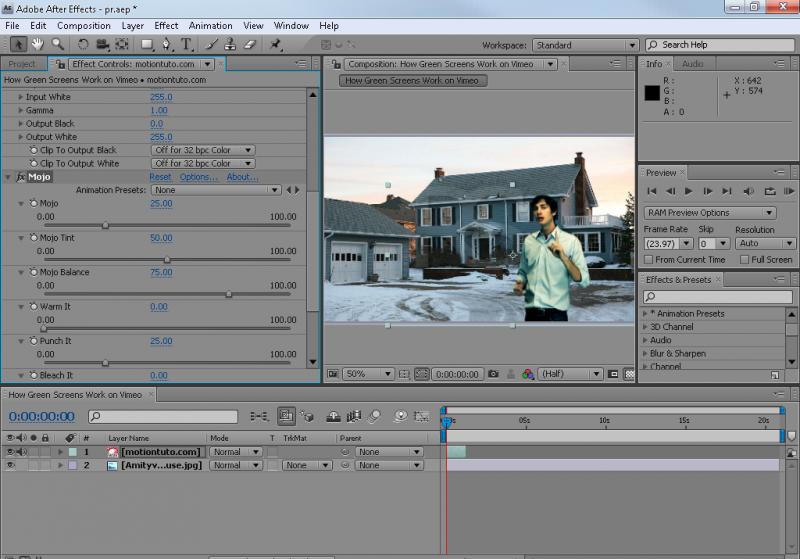Click the Mojo effect Options link

(x=198, y=177)
